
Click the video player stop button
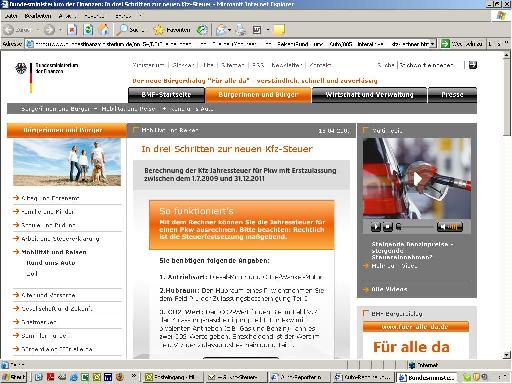coord(387,227)
